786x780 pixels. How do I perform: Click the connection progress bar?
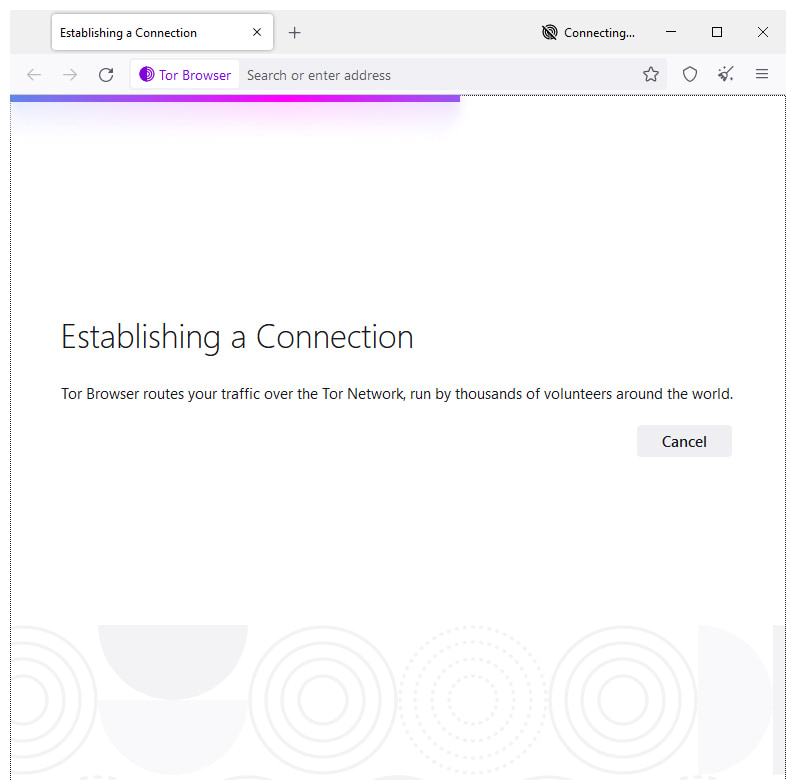(x=235, y=98)
